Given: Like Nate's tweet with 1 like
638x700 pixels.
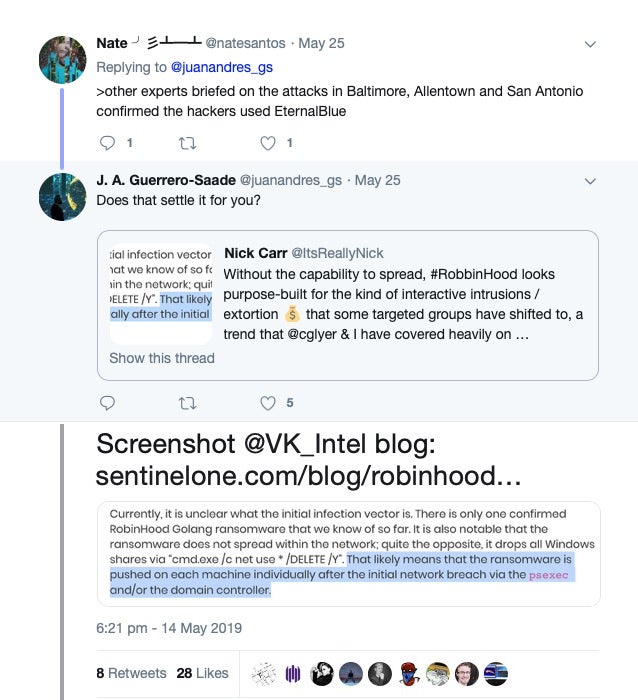Looking at the screenshot, I should [x=267, y=143].
